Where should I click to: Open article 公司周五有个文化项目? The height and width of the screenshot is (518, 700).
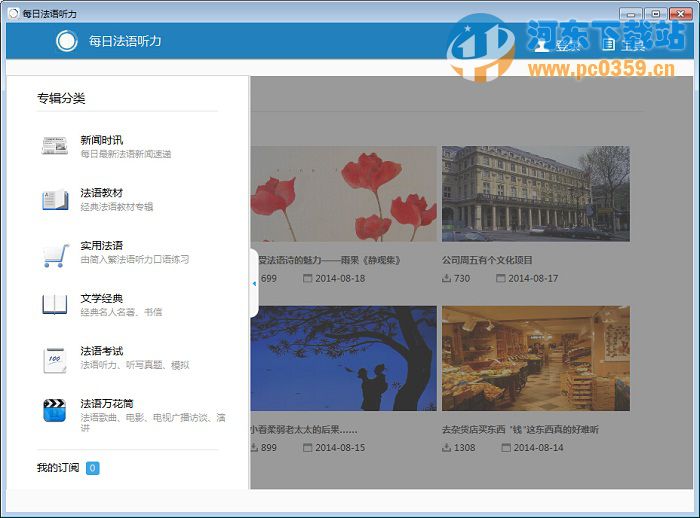[x=487, y=260]
